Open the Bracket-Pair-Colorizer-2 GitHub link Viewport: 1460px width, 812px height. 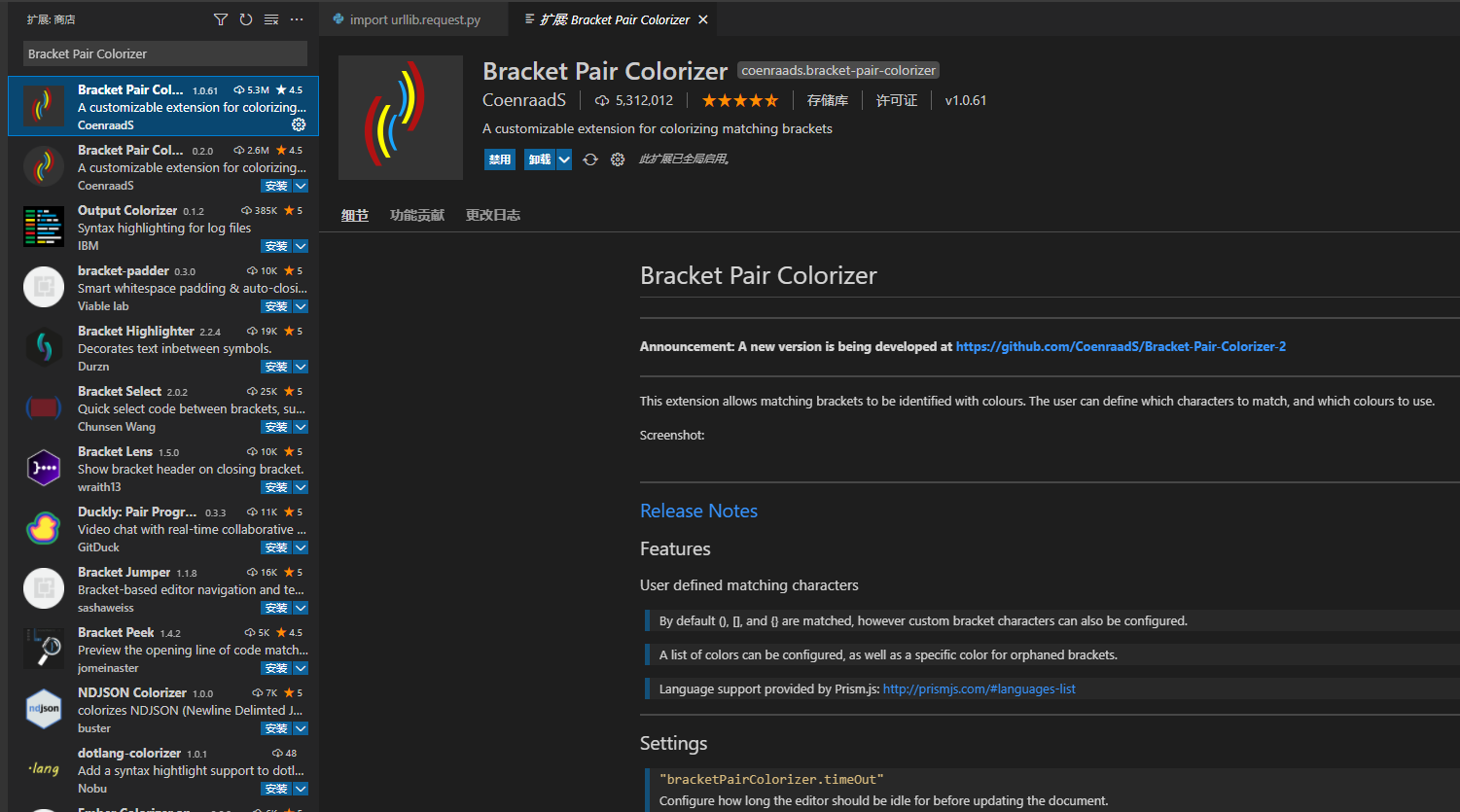(1121, 346)
